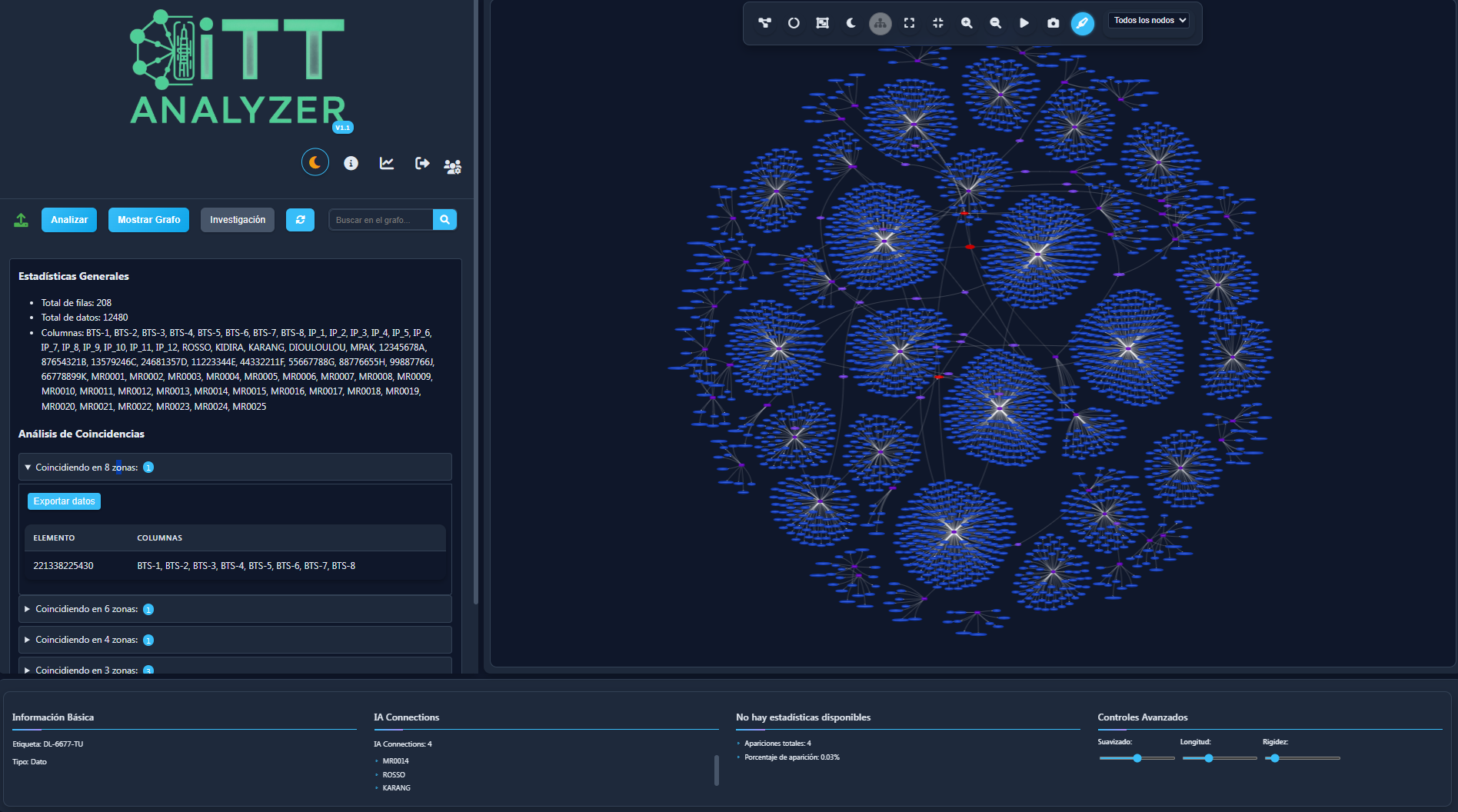
Task: Play the graph animation
Action: point(1024,23)
